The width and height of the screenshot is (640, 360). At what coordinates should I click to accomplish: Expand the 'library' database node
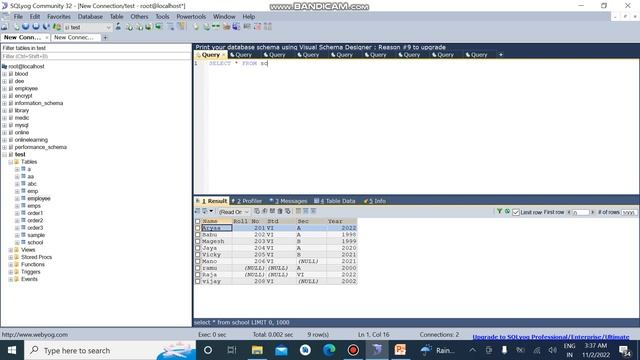coord(4,111)
